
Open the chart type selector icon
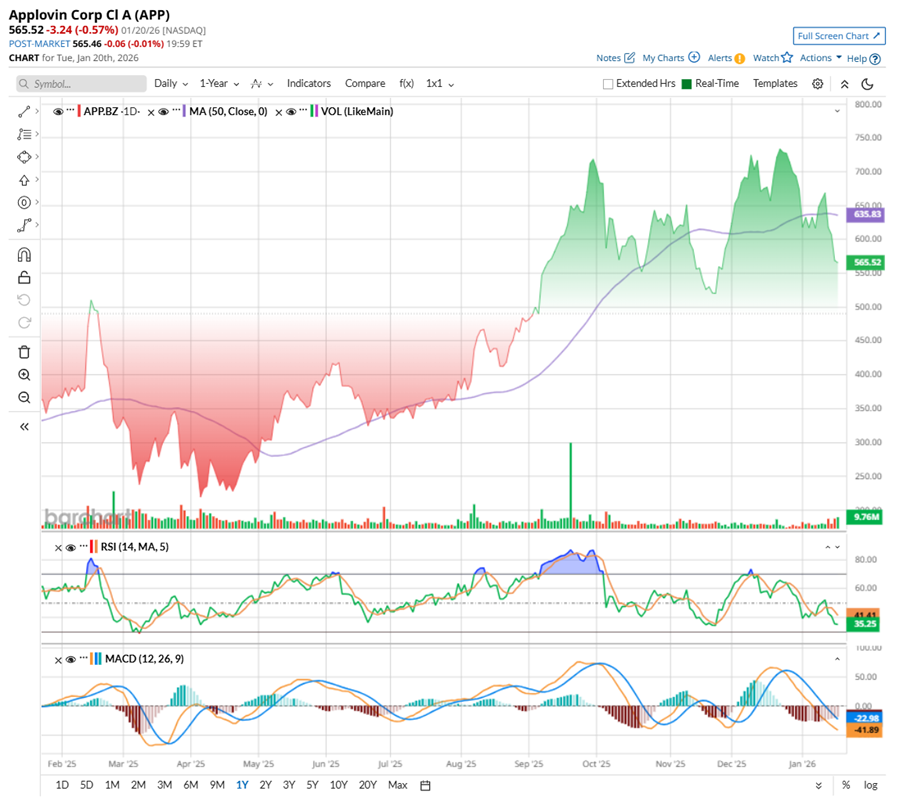click(x=261, y=84)
